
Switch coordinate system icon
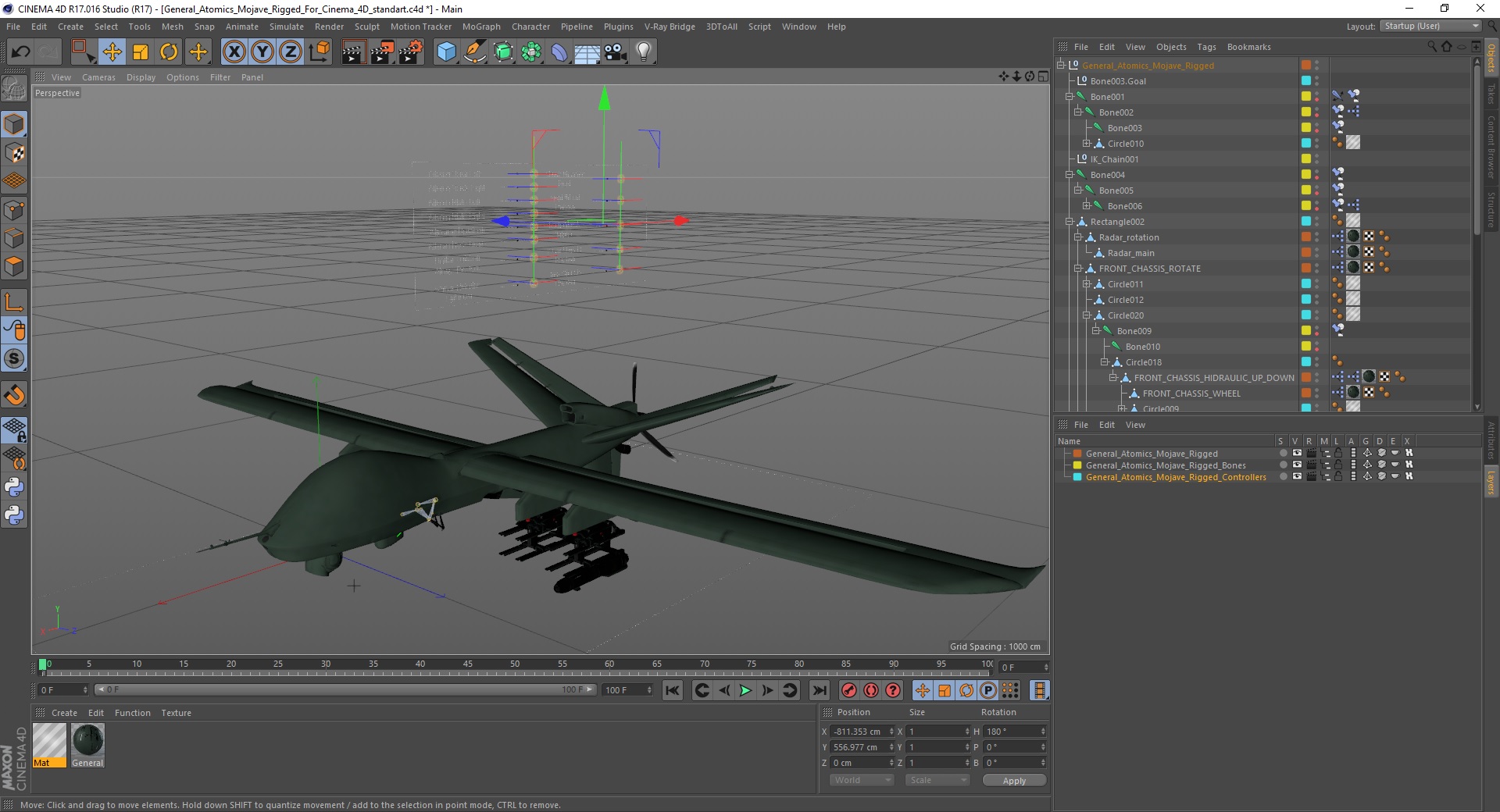(319, 52)
